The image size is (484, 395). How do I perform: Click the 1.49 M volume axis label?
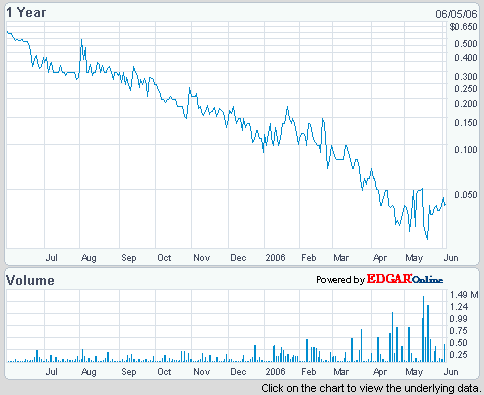tap(464, 295)
